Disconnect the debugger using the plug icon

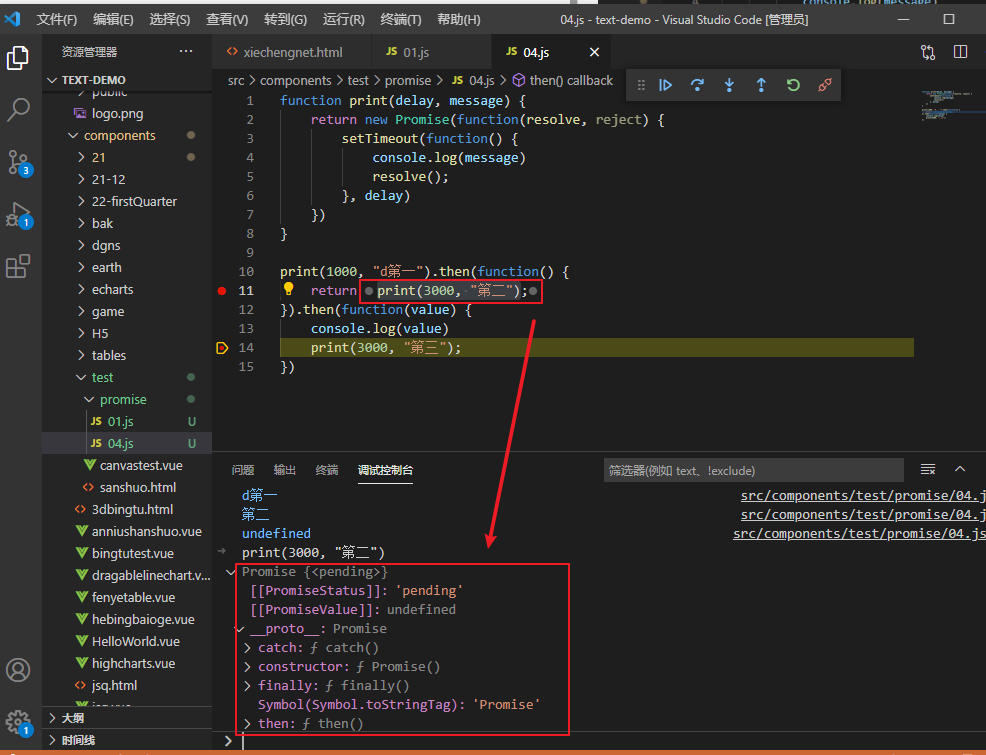[825, 85]
